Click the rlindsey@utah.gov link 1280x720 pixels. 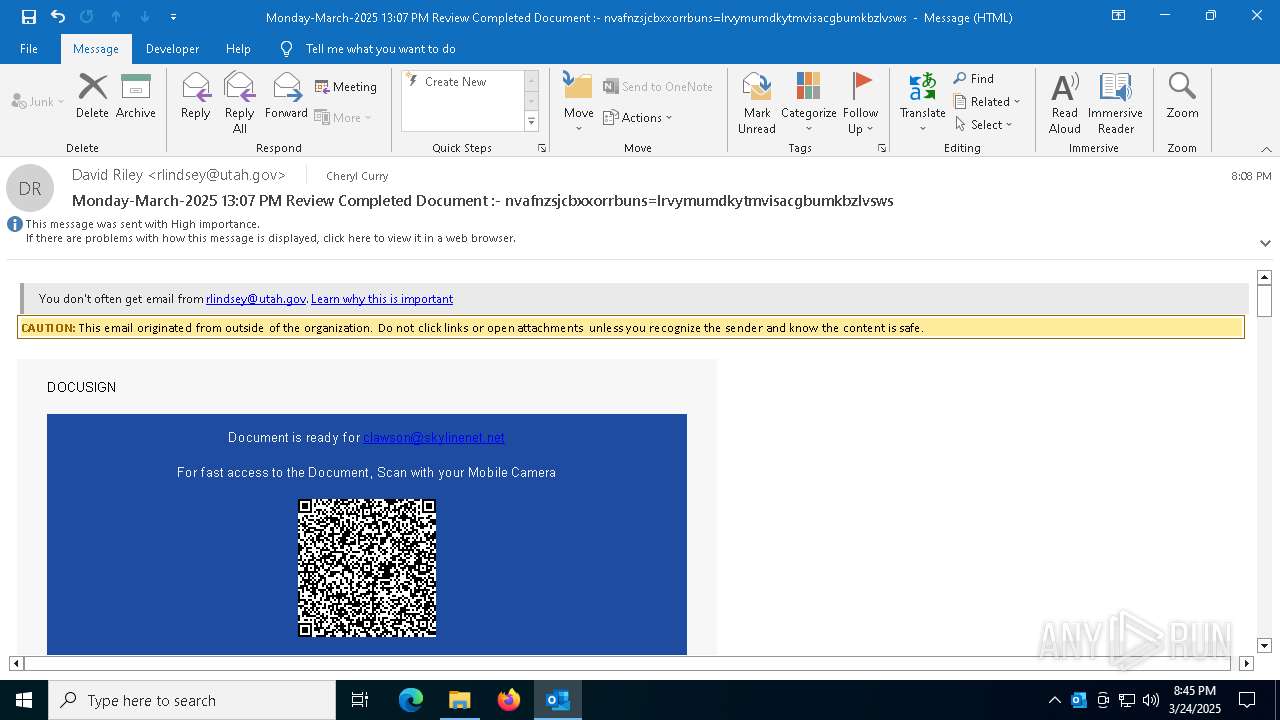[x=256, y=299]
